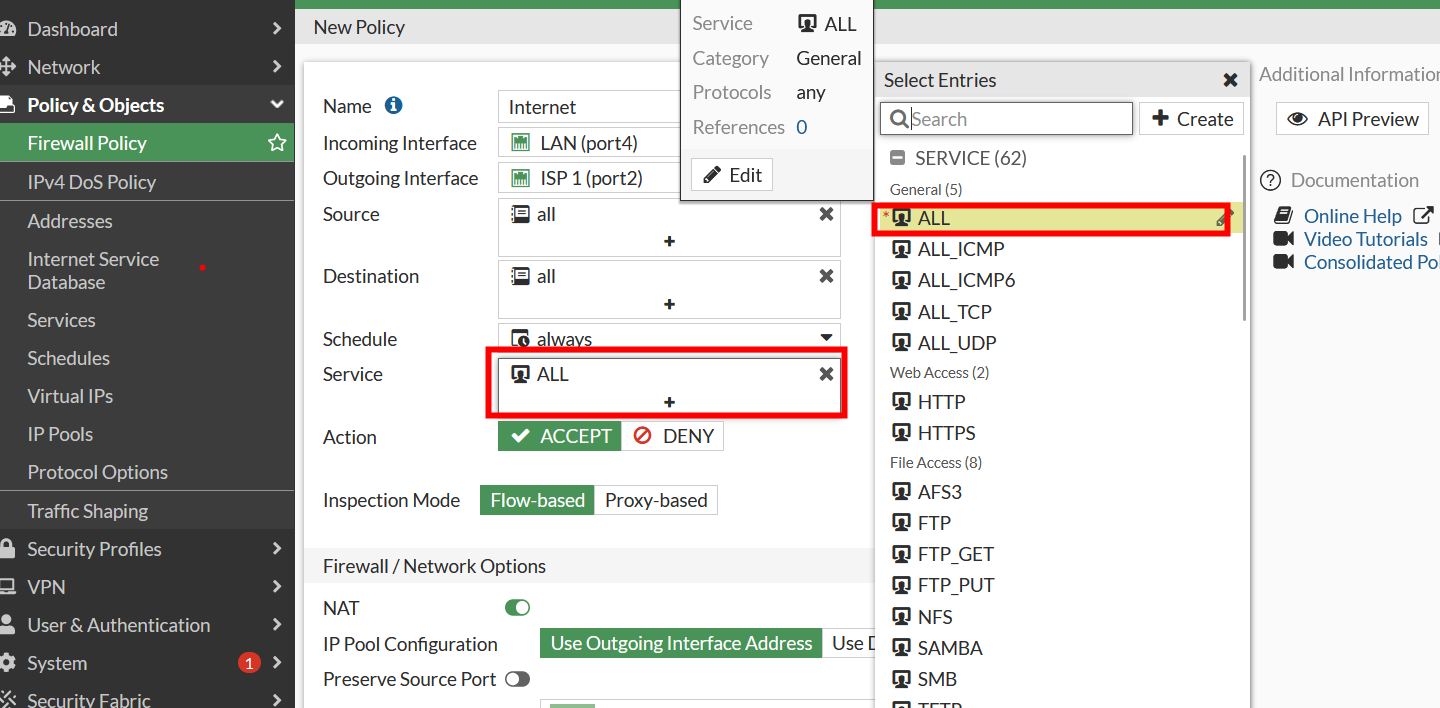Click the Video Tutorials camera icon
The height and width of the screenshot is (708, 1440).
point(1284,239)
